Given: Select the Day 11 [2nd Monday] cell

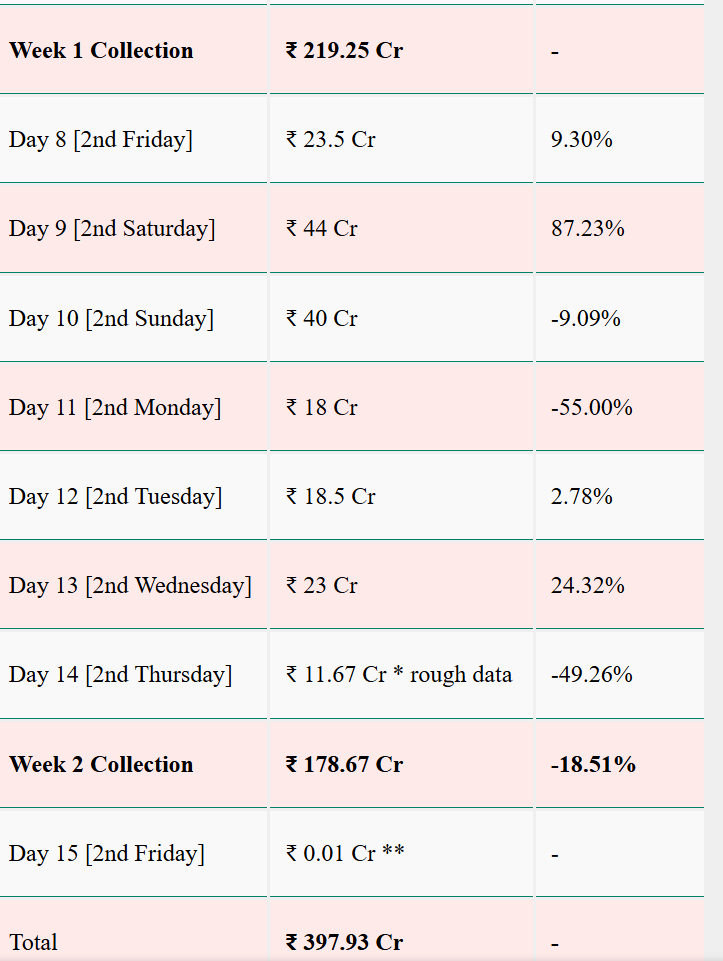Looking at the screenshot, I should pos(115,408).
